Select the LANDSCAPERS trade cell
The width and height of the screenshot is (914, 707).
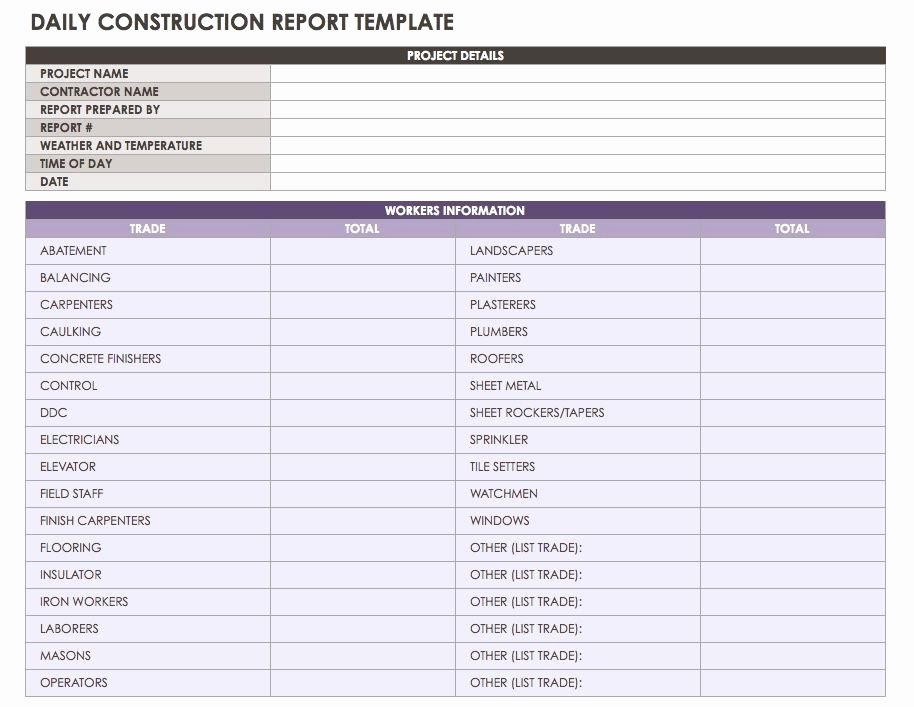click(x=578, y=251)
